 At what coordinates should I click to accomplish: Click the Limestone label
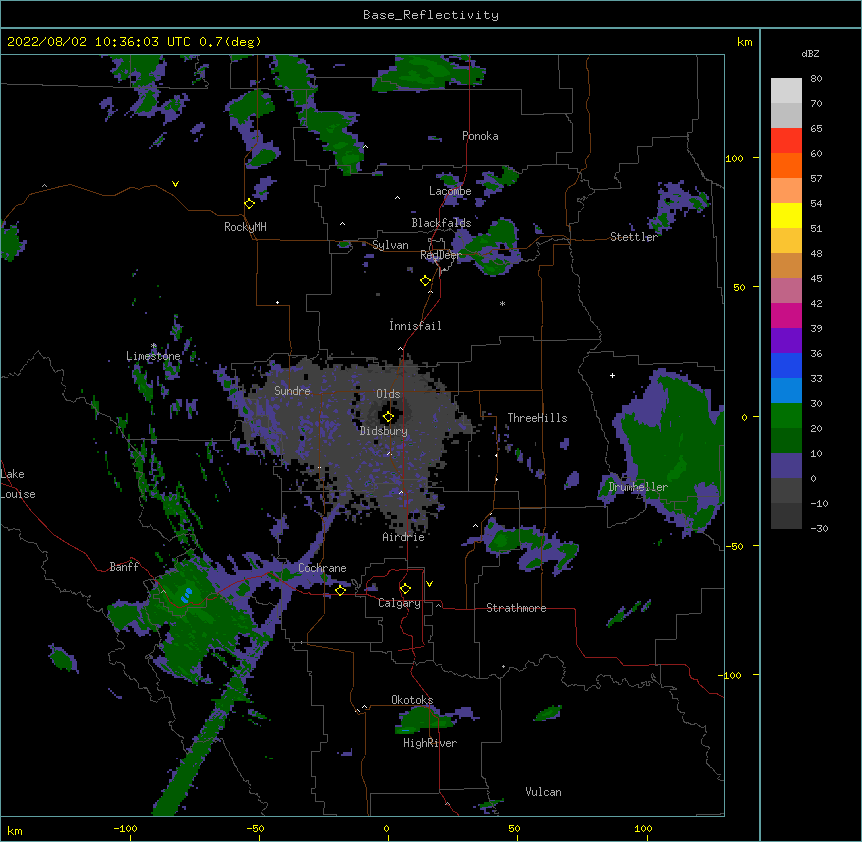pos(153,356)
